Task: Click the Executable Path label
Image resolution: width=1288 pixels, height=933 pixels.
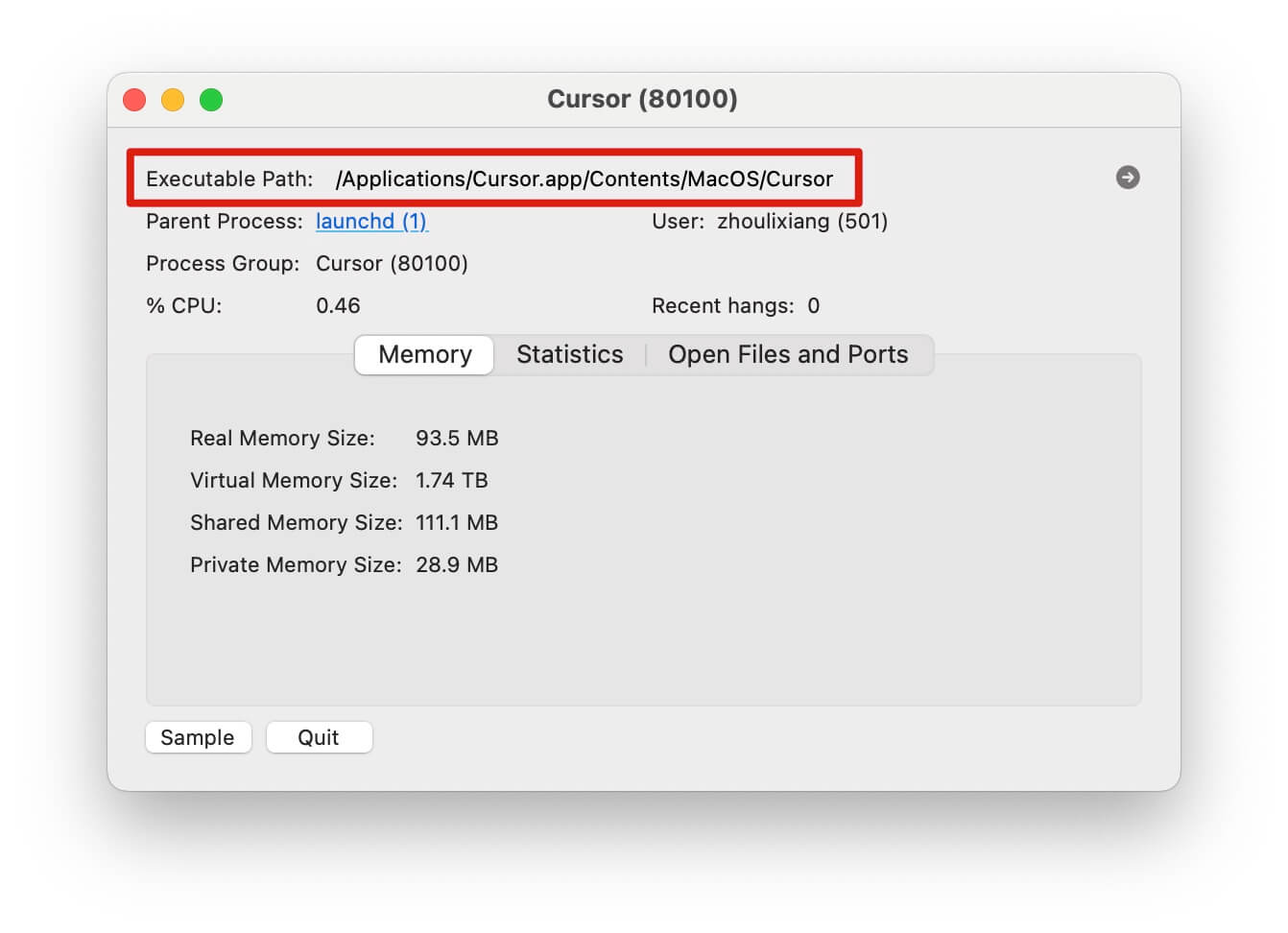Action: (x=229, y=179)
